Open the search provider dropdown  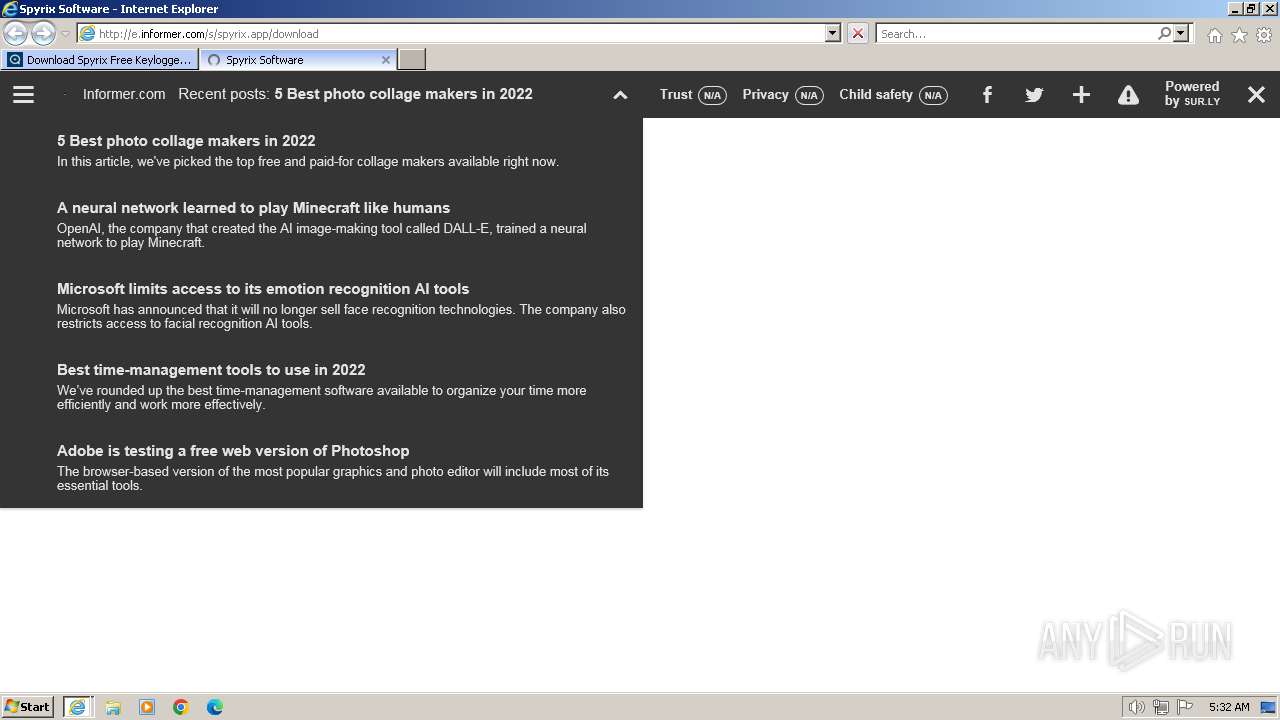coord(1181,33)
